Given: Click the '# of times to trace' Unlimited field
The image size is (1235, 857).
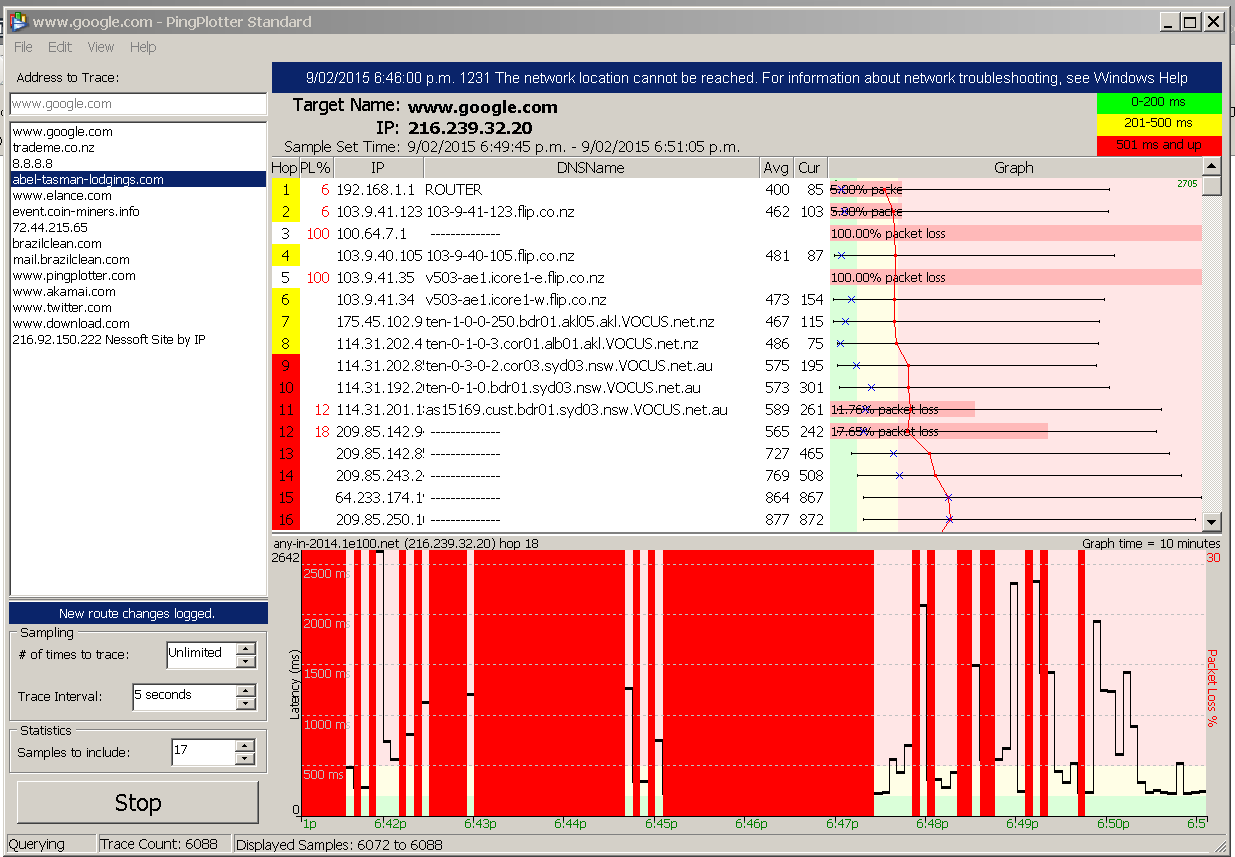Looking at the screenshot, I should click(x=201, y=654).
